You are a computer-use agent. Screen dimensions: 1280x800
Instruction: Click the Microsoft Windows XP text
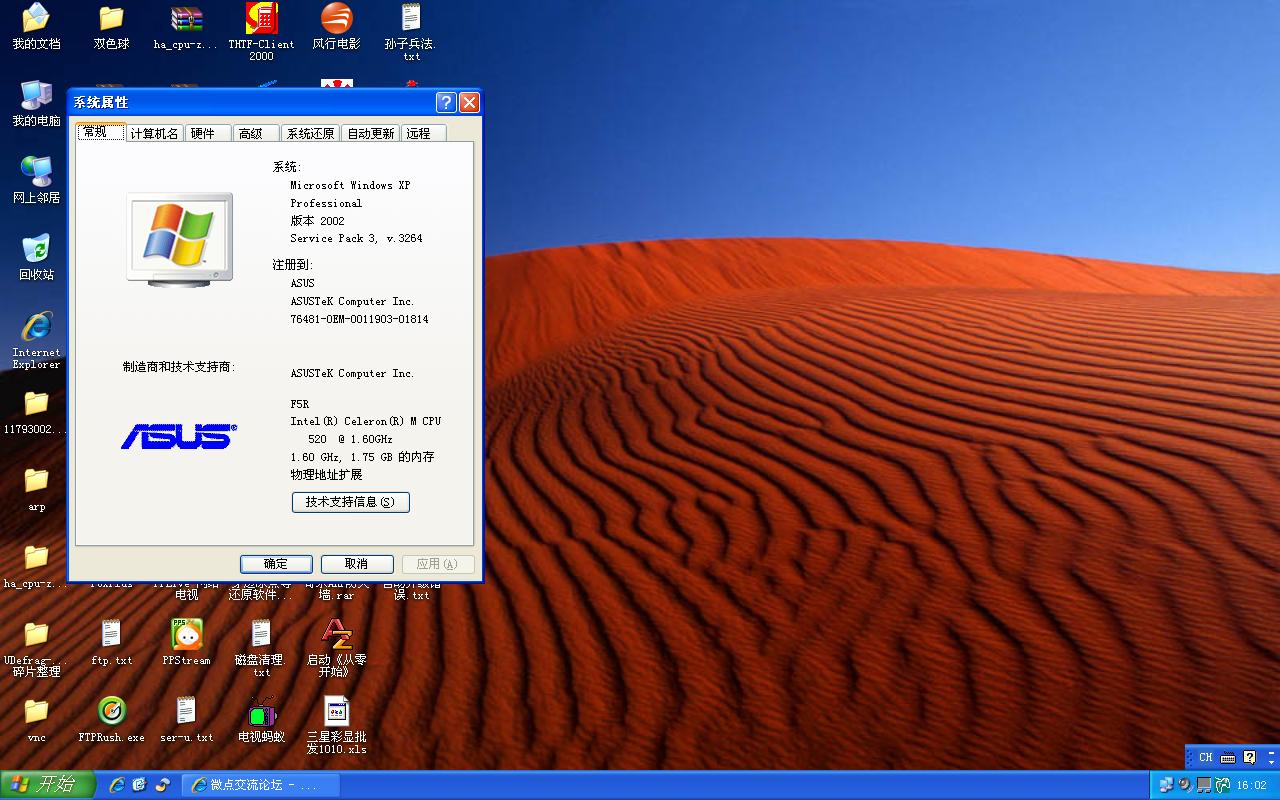pos(350,186)
